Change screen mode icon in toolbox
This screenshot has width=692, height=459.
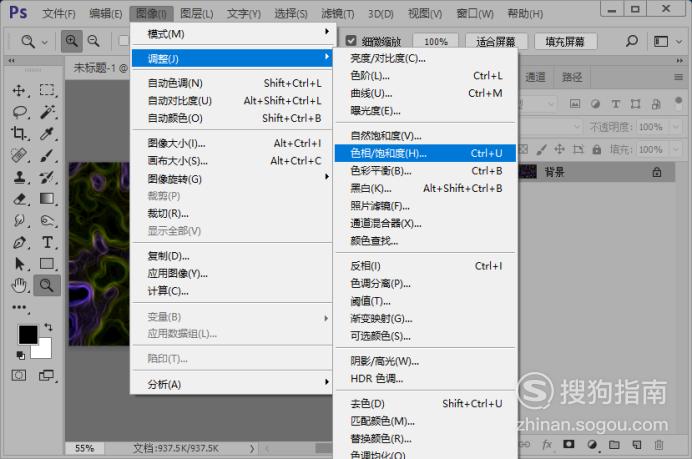tap(46, 376)
